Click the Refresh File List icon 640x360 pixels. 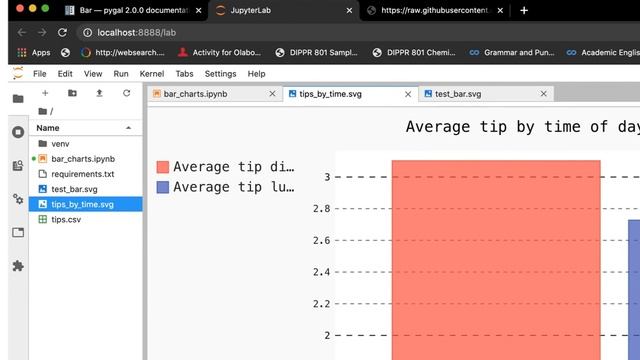[x=127, y=93]
